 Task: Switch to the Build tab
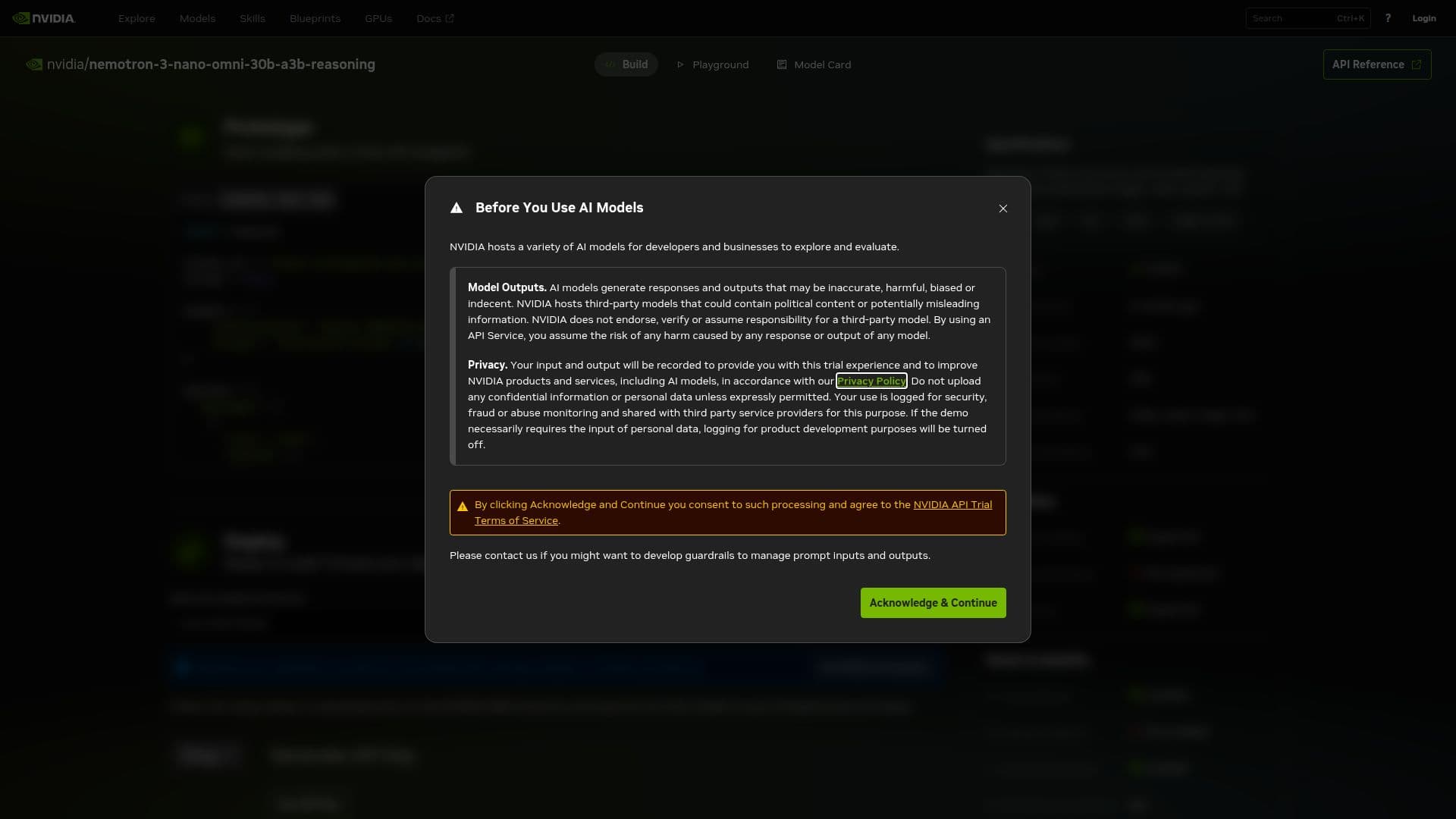(x=626, y=64)
